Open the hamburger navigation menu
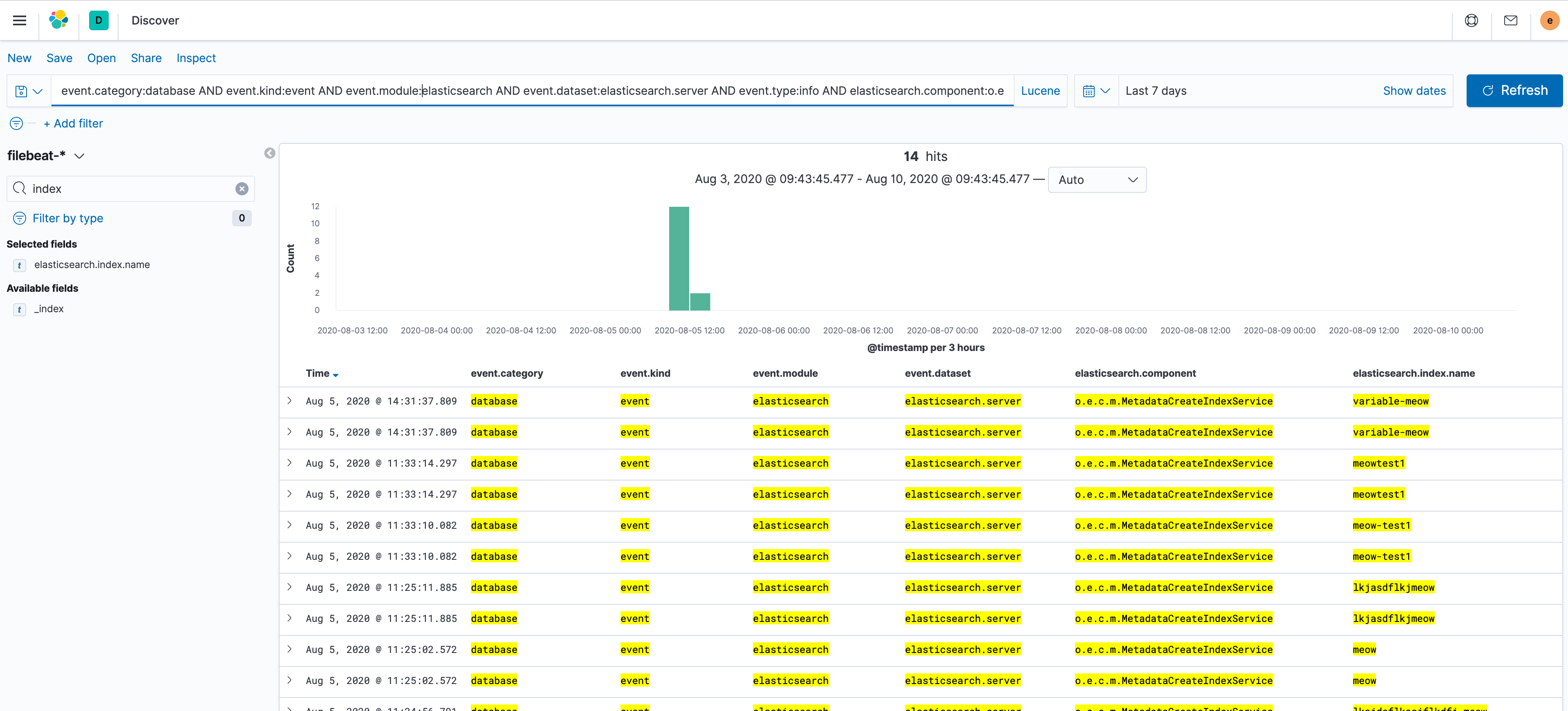Viewport: 1568px width, 711px height. click(20, 20)
